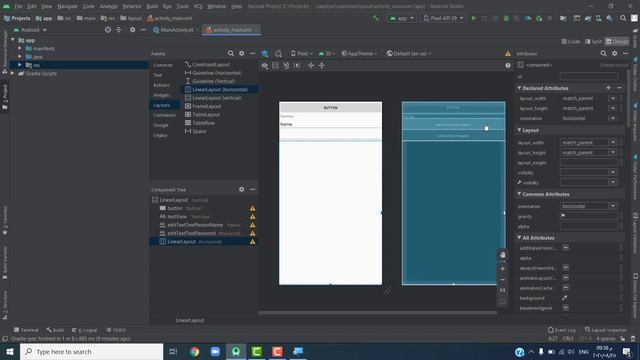Open the Pixel device-for-preview dropdown
Screen dimensions: 640x360
tap(302, 53)
